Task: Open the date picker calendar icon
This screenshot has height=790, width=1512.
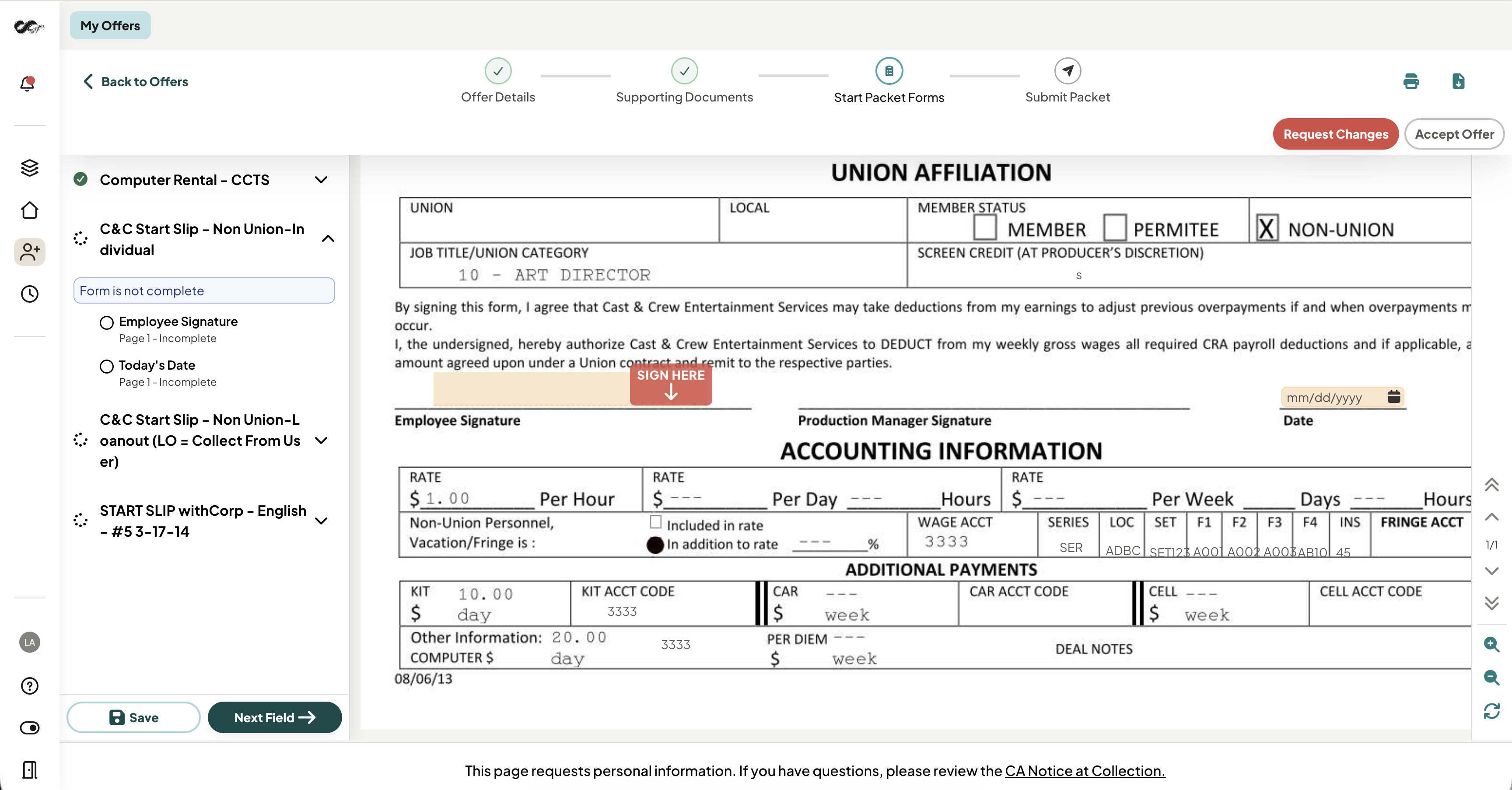Action: point(1393,397)
